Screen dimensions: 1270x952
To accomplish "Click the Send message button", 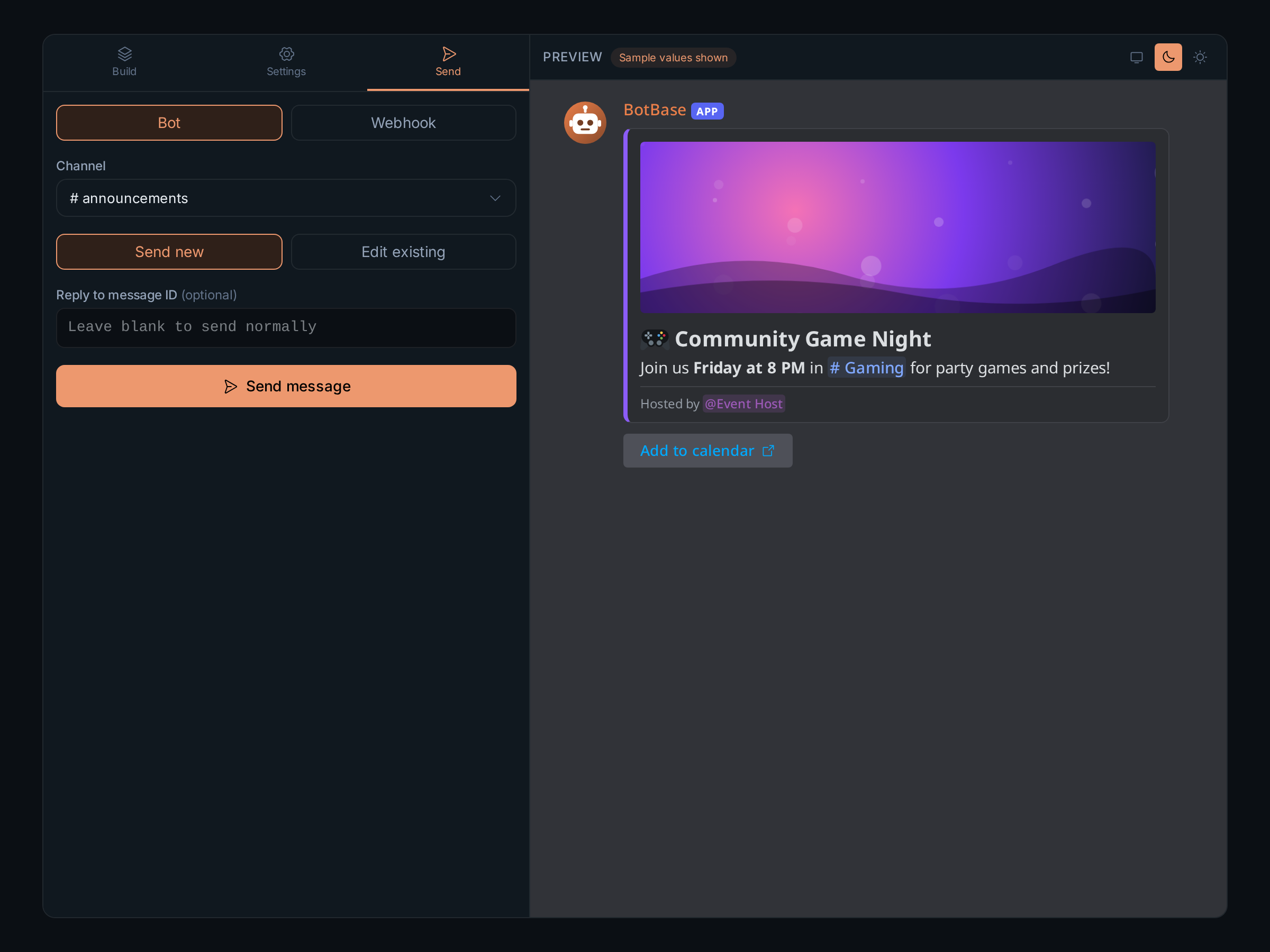I will pyautogui.click(x=286, y=386).
